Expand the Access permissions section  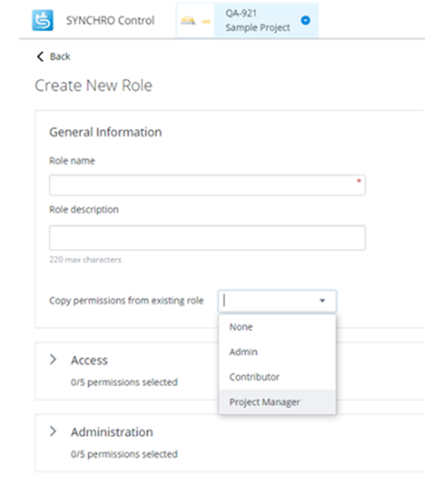click(53, 359)
